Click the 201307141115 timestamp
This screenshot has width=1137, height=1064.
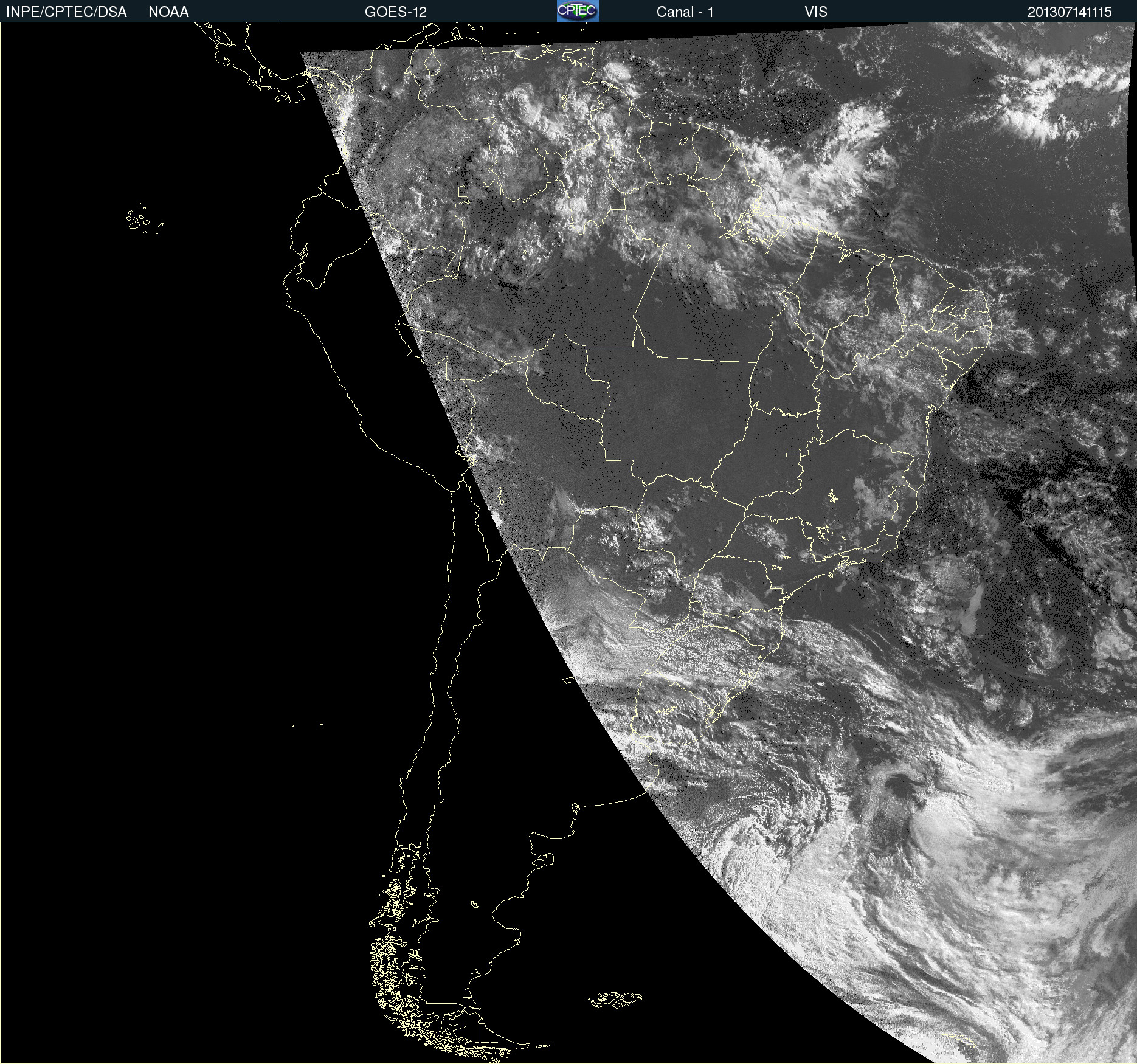tap(1070, 12)
